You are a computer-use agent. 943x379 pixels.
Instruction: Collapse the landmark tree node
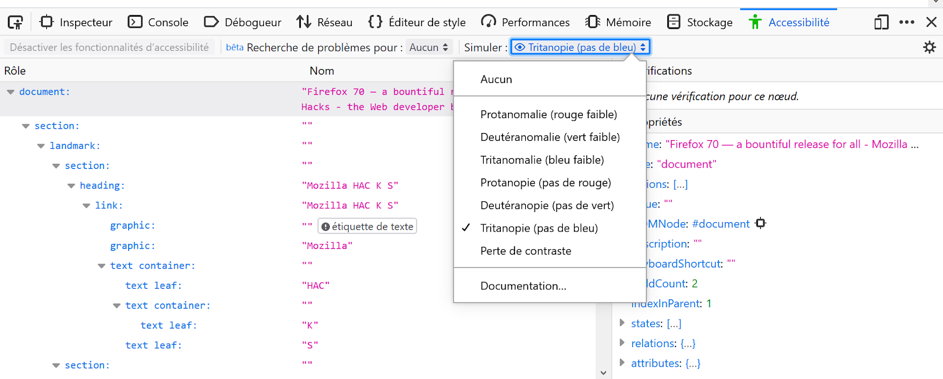[40, 146]
